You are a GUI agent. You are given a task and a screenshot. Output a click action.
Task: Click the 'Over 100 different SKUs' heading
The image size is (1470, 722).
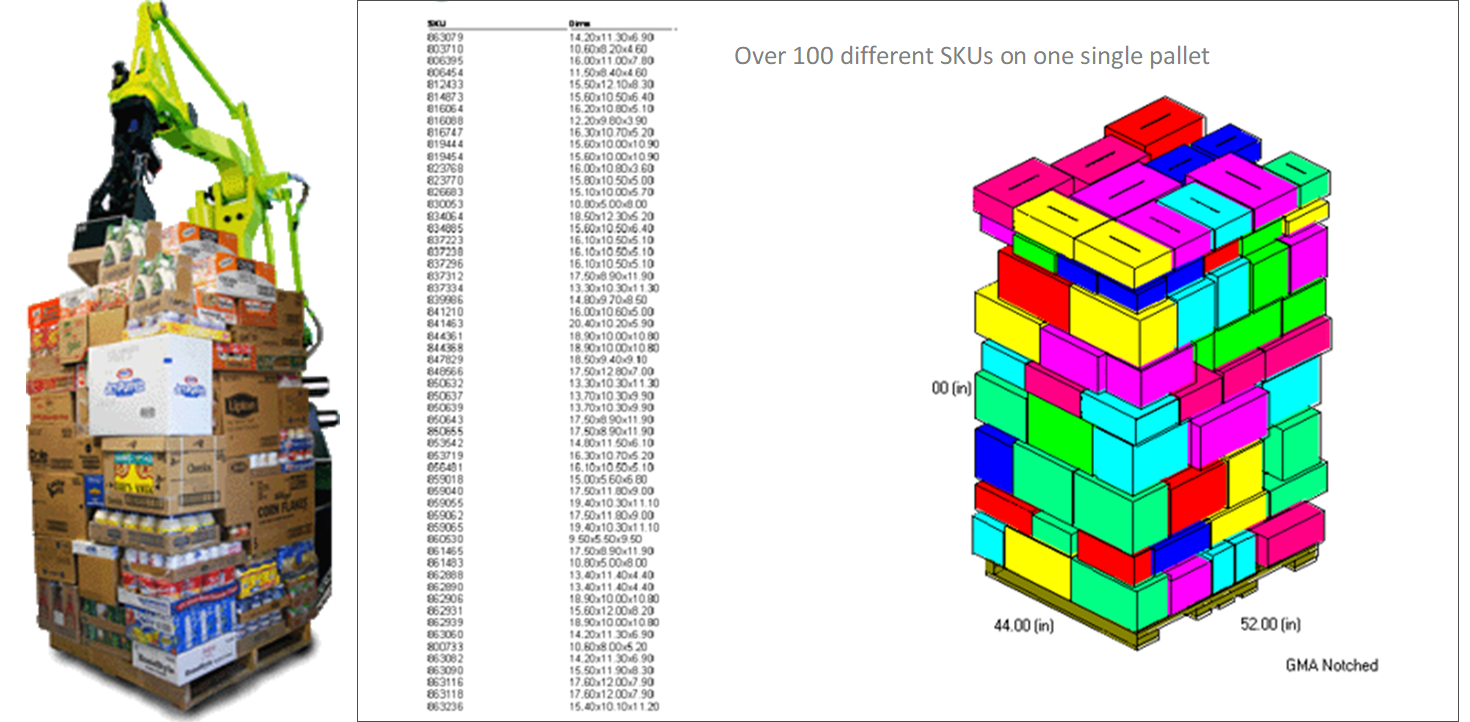coord(971,56)
